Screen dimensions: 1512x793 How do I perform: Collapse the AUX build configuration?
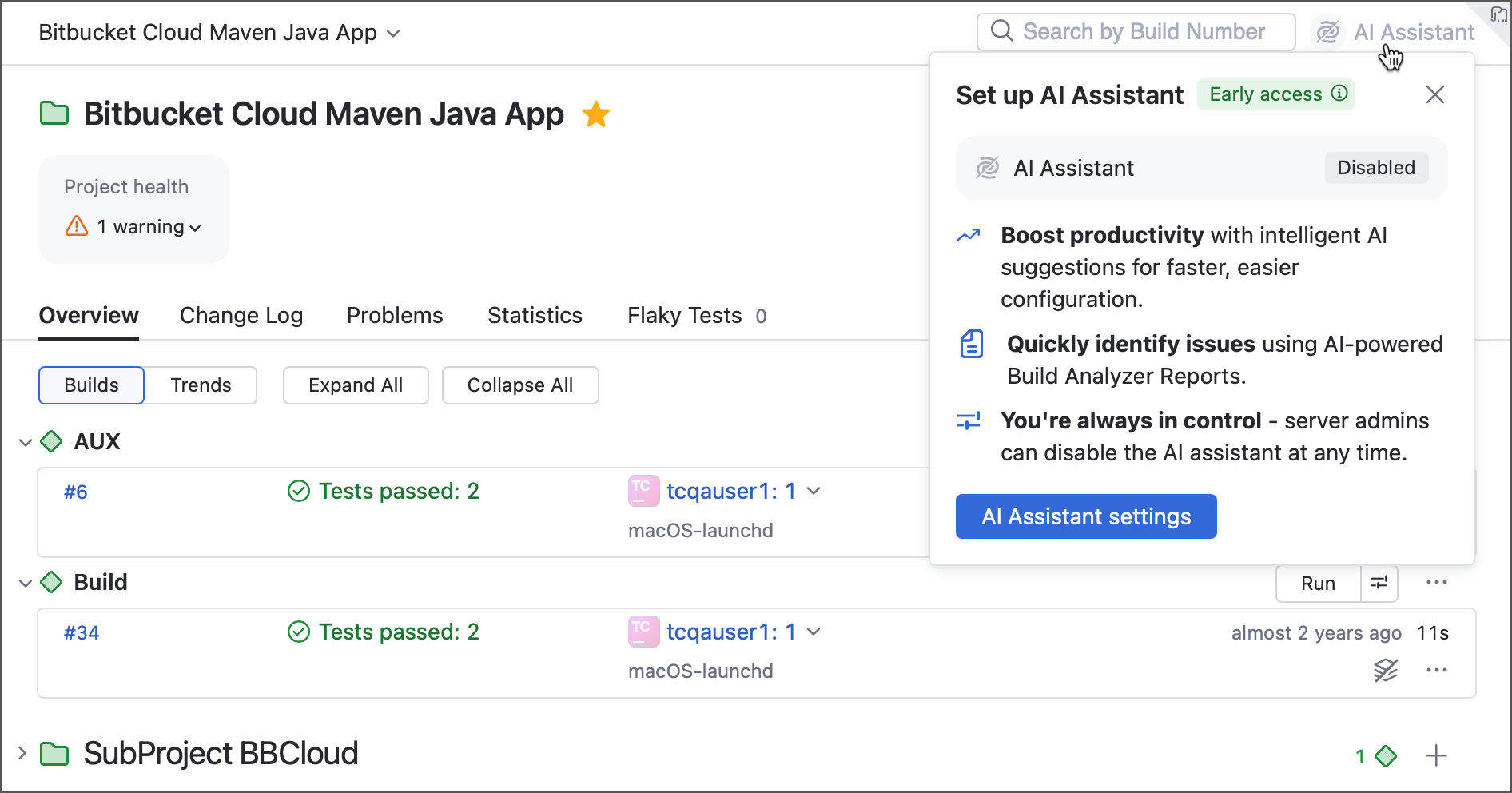click(x=24, y=441)
